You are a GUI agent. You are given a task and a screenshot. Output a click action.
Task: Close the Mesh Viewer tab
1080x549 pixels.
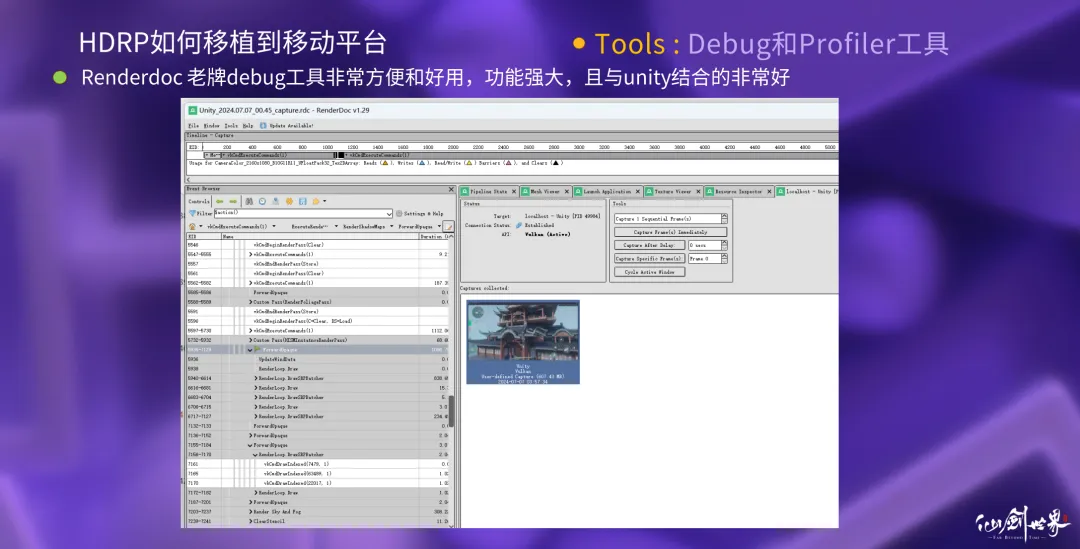tap(567, 191)
